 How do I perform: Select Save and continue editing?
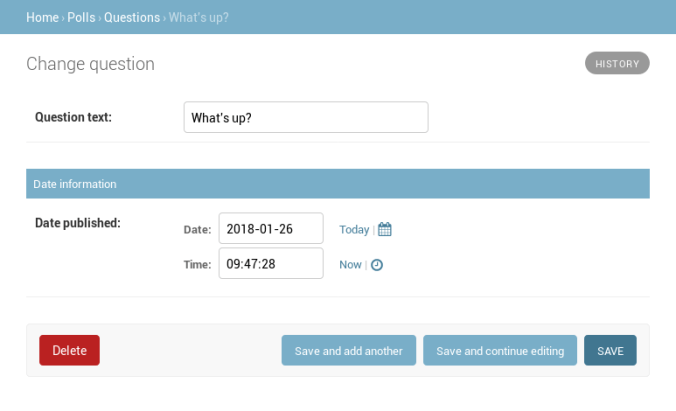(x=500, y=351)
